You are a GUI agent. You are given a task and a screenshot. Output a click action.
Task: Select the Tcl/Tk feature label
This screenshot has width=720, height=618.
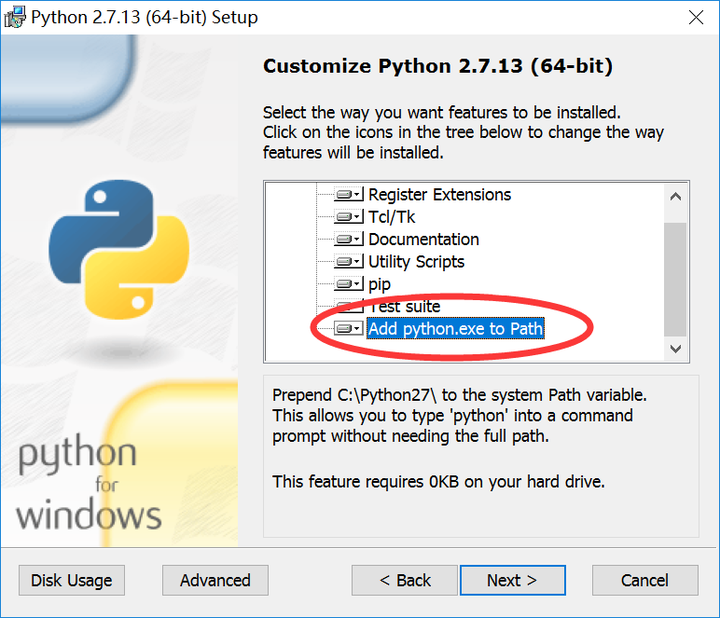point(391,217)
